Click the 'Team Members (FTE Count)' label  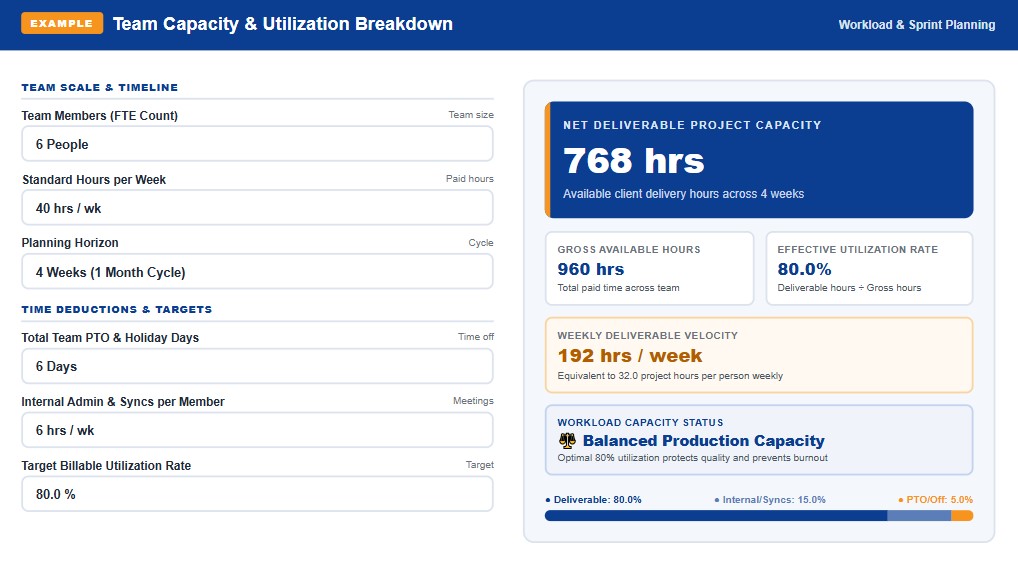click(x=99, y=116)
